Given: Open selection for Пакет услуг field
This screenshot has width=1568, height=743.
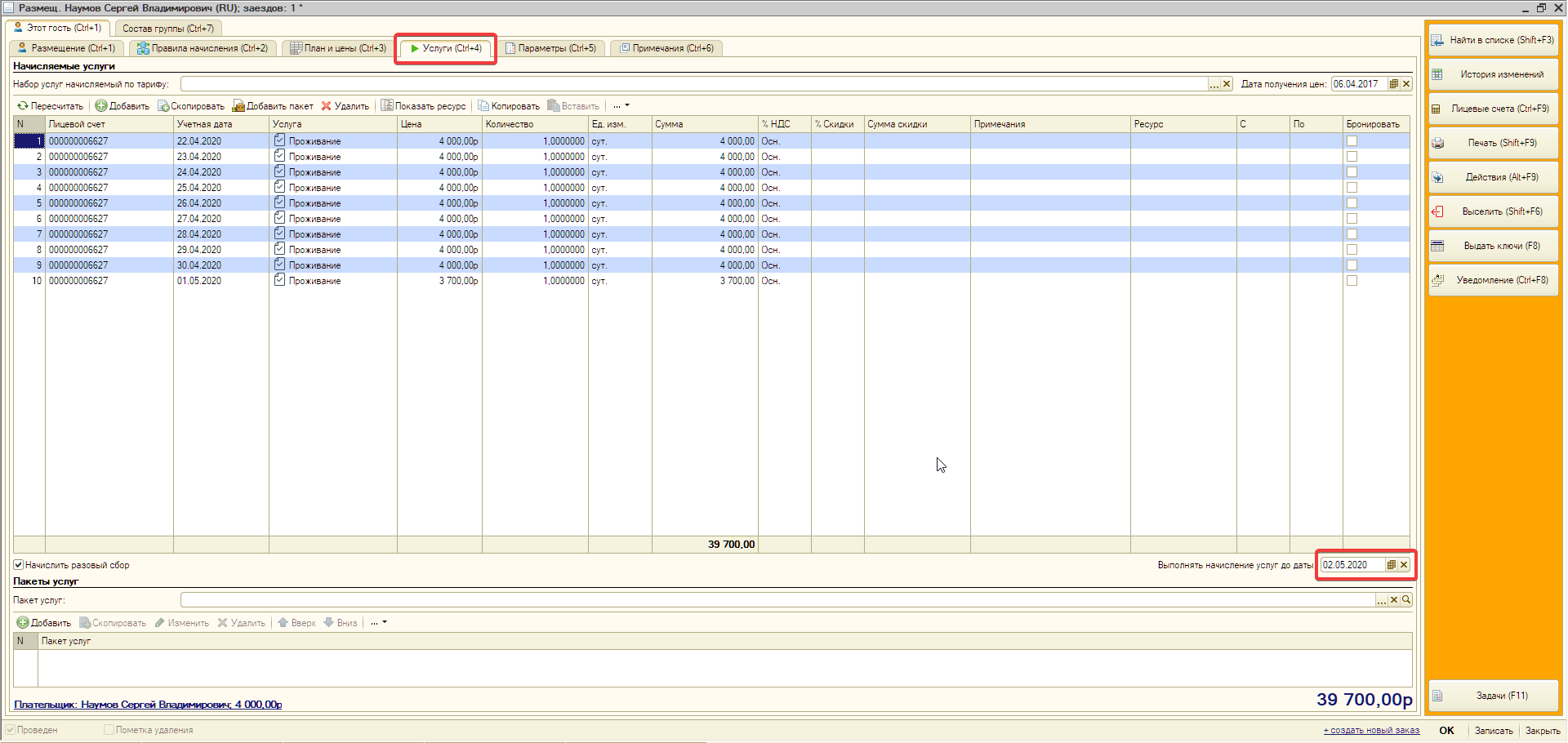Looking at the screenshot, I should coord(1382,600).
